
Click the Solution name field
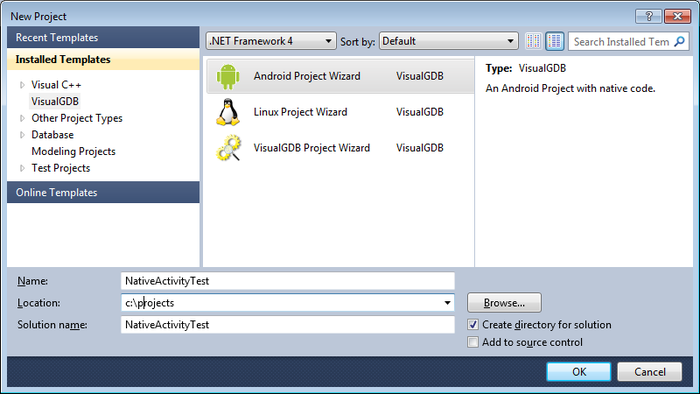[288, 325]
